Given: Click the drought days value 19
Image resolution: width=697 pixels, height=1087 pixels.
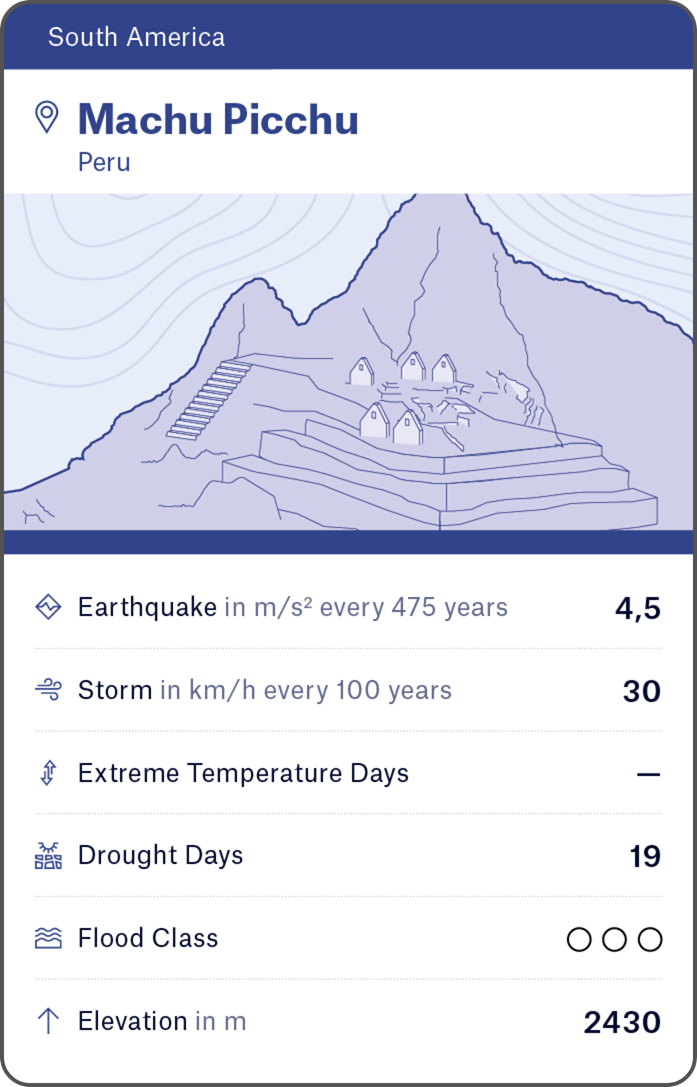Looking at the screenshot, I should click(645, 857).
